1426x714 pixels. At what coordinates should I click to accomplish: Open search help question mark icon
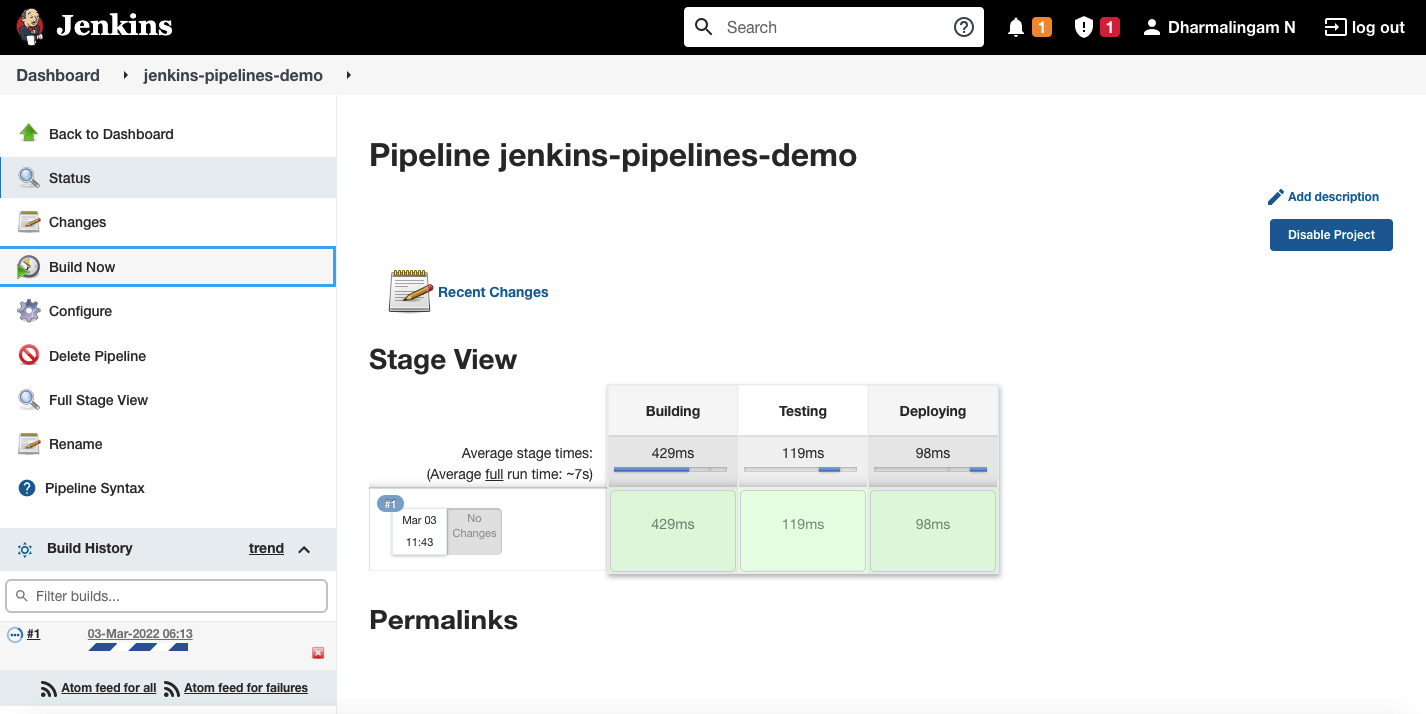(x=964, y=27)
